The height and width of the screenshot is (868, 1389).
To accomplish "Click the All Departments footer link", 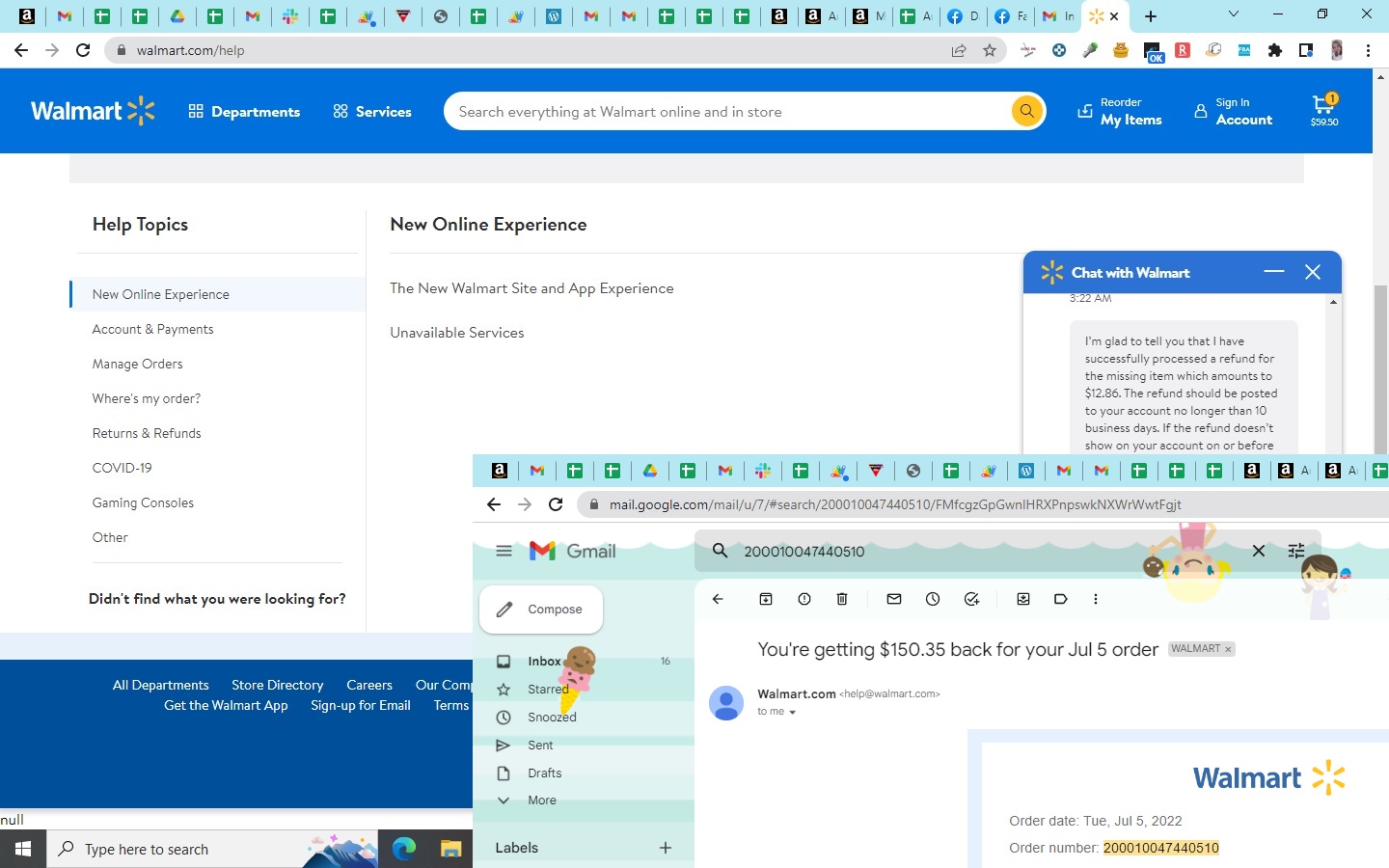I will (161, 685).
